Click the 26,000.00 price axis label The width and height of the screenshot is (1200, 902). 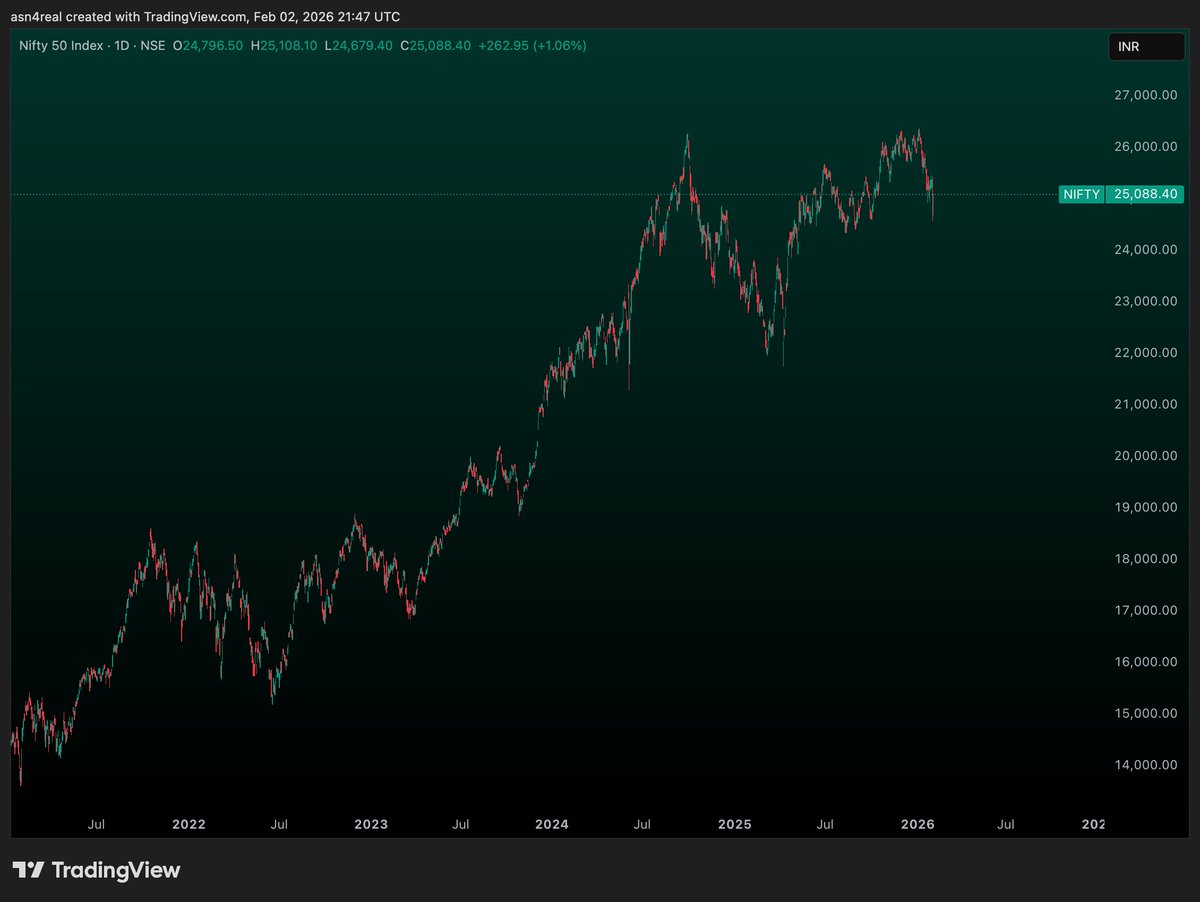point(1146,146)
